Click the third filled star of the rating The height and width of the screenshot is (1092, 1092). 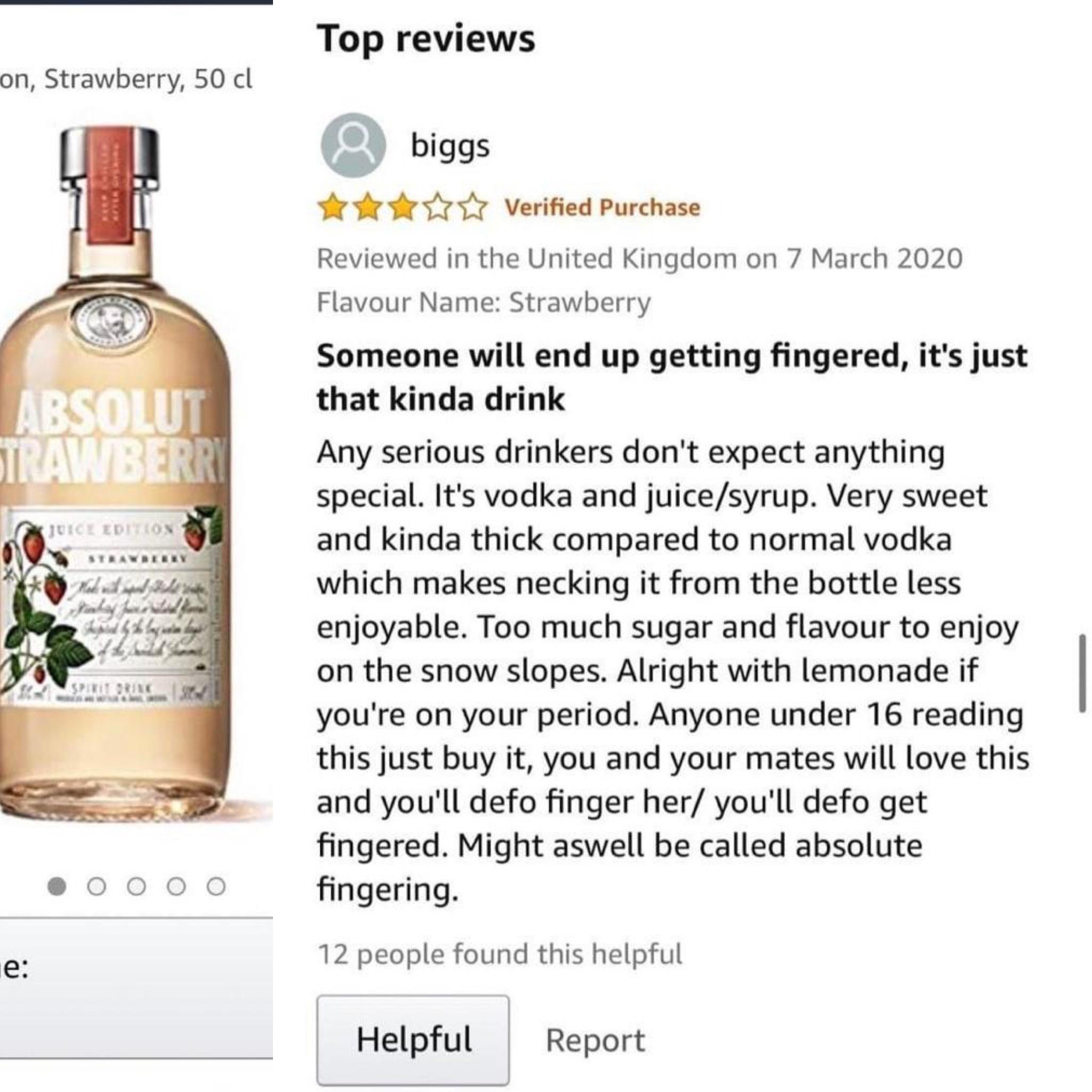[x=403, y=207]
